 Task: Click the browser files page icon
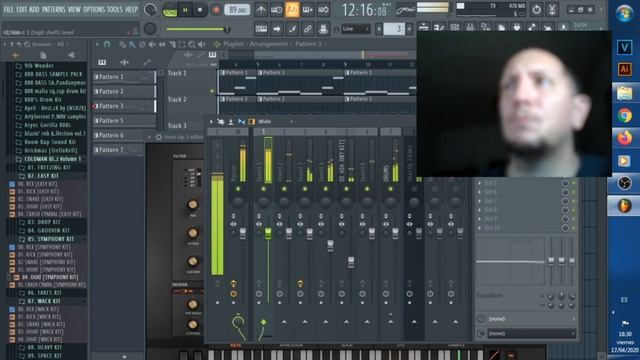coord(43,55)
